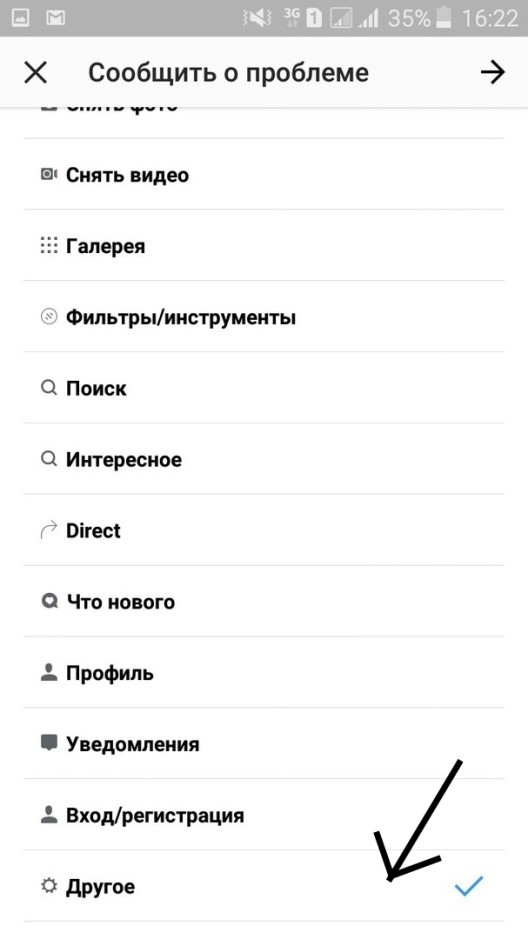Choose the Direct problem category

(264, 530)
